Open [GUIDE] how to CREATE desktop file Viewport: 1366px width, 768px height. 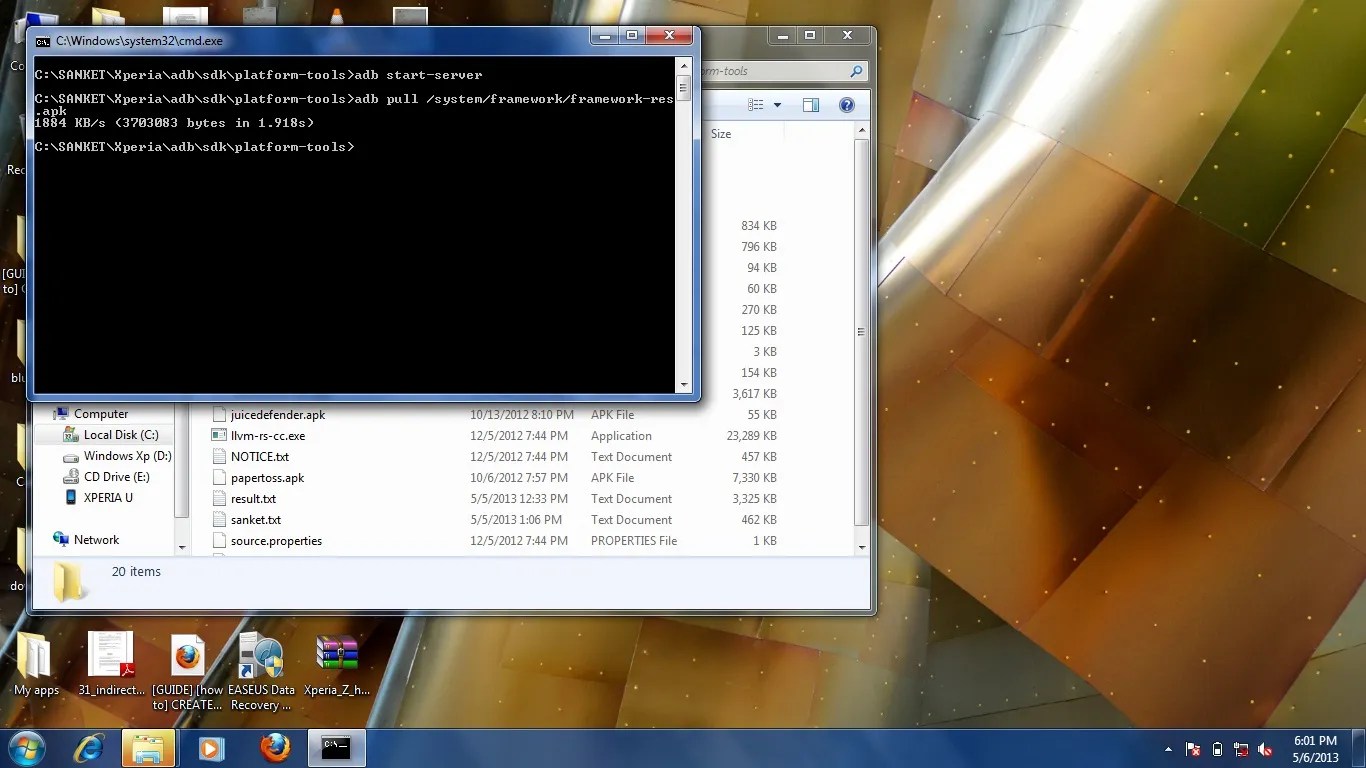click(x=187, y=672)
